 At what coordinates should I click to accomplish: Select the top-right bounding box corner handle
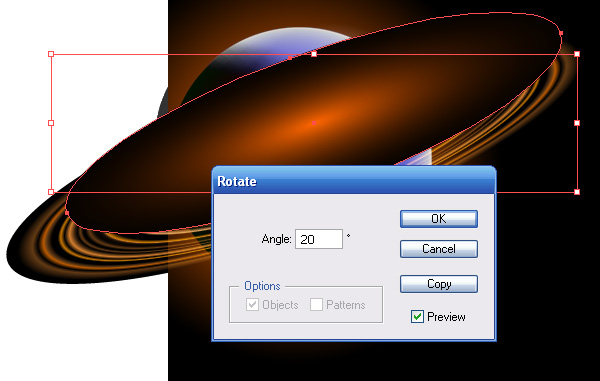[577, 54]
